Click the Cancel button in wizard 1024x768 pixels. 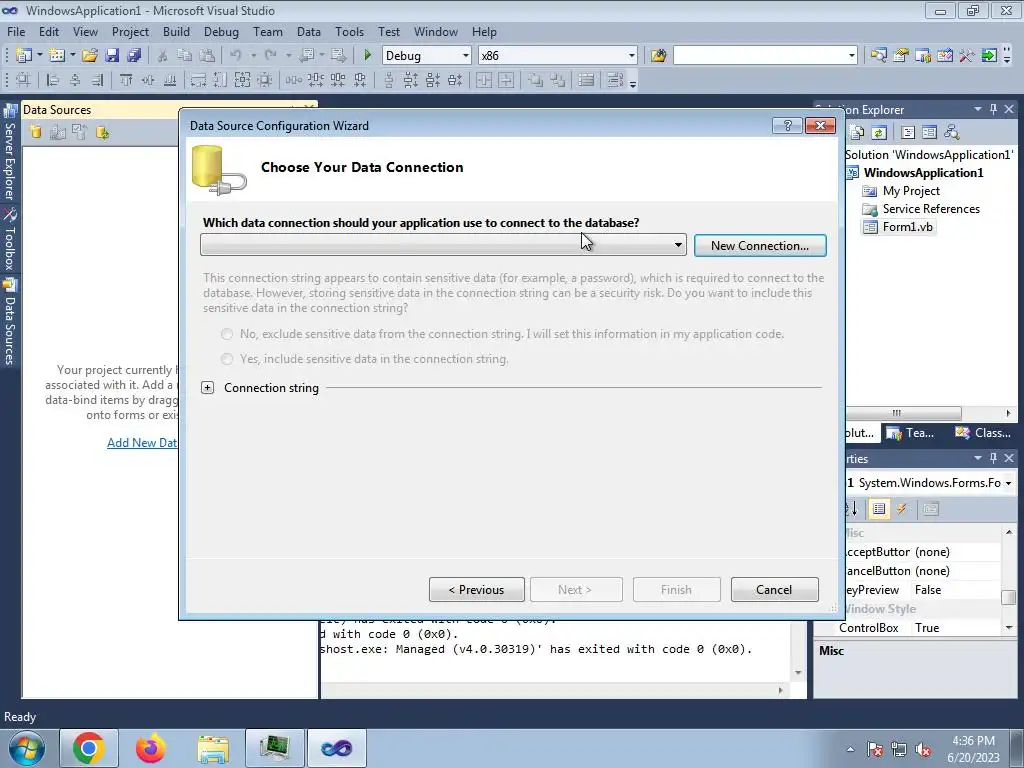point(775,590)
